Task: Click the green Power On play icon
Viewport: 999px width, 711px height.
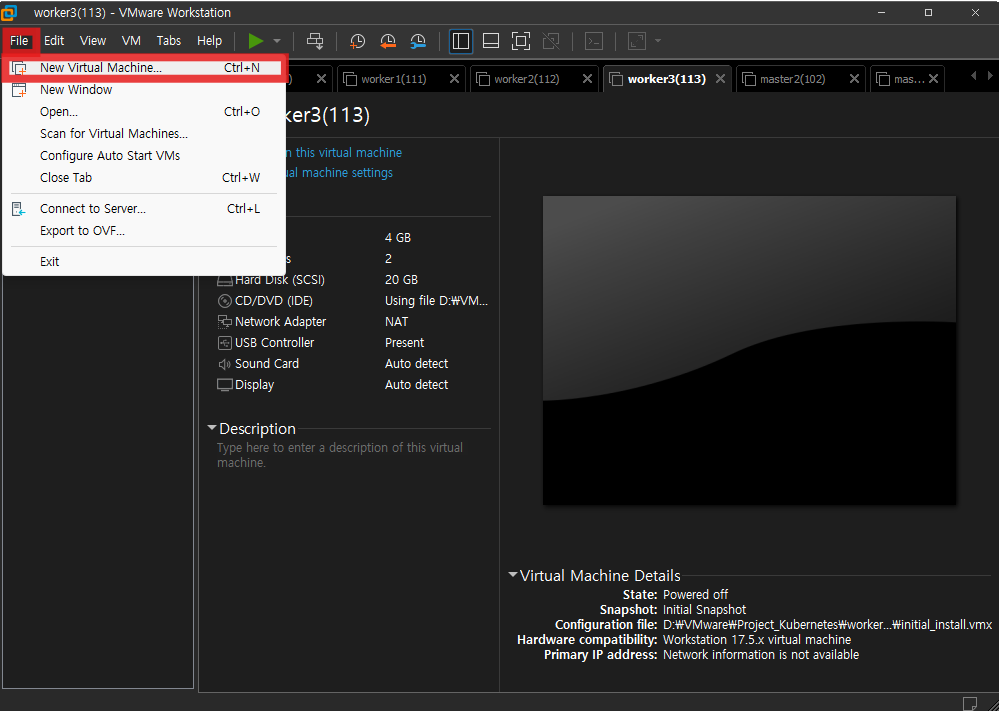Action: (x=255, y=41)
